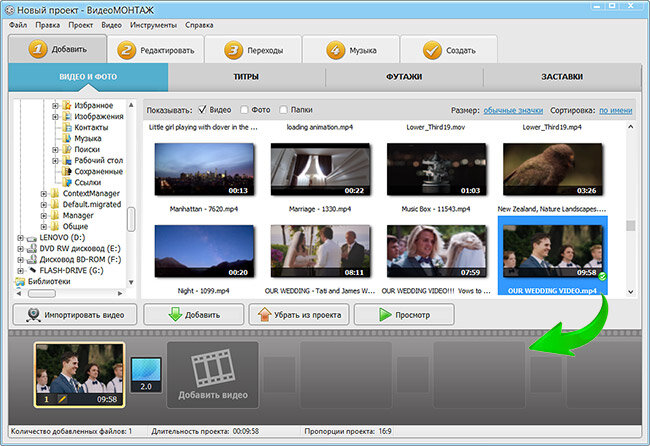This screenshot has width=650, height=446.
Task: Click the orange checkmark Создать step icon
Action: (432, 50)
